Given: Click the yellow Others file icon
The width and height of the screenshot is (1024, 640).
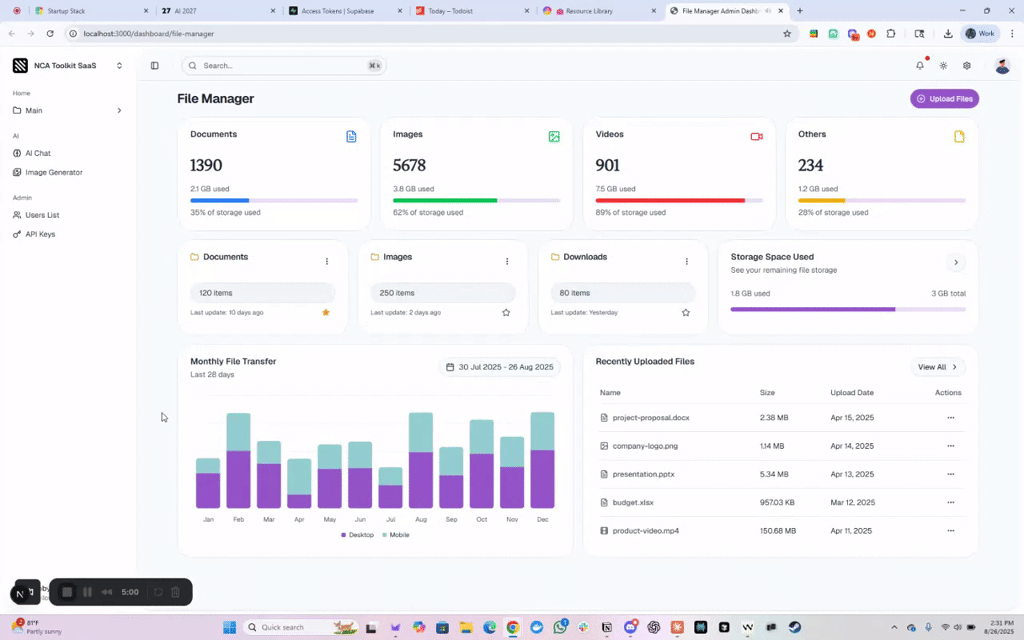Looking at the screenshot, I should pos(959,136).
